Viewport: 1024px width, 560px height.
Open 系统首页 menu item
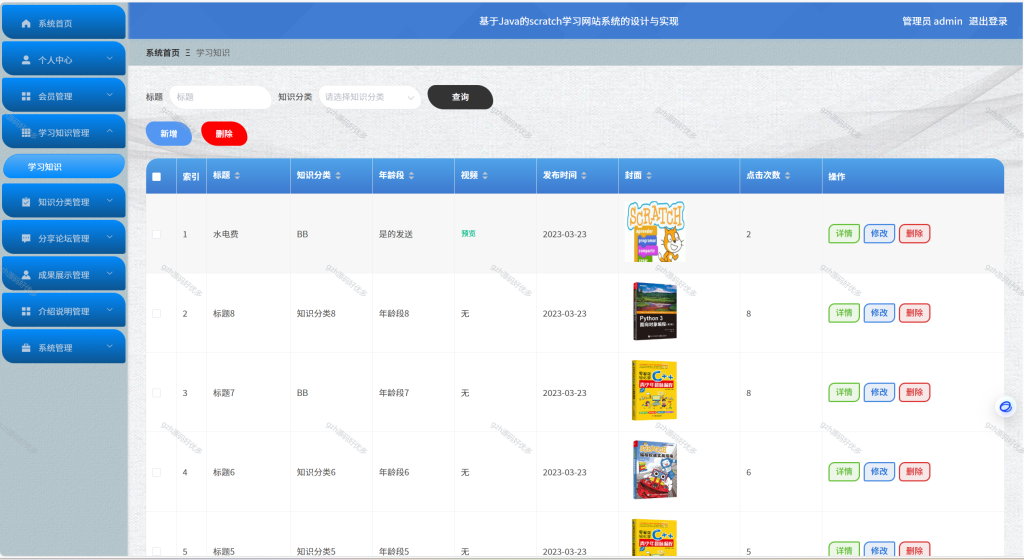tap(64, 23)
